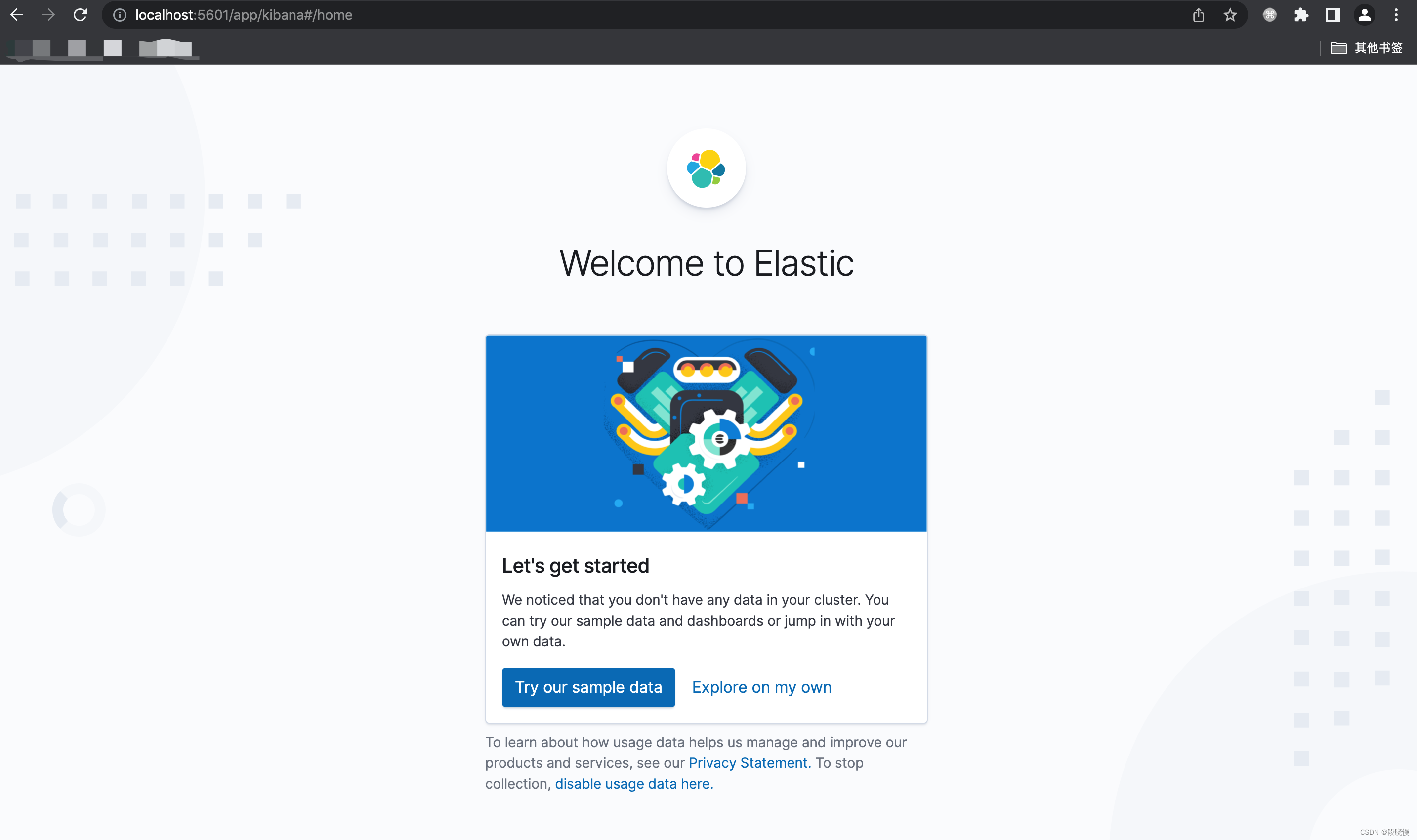The image size is (1417, 840).
Task: Choose Explore on my own
Action: [x=762, y=687]
